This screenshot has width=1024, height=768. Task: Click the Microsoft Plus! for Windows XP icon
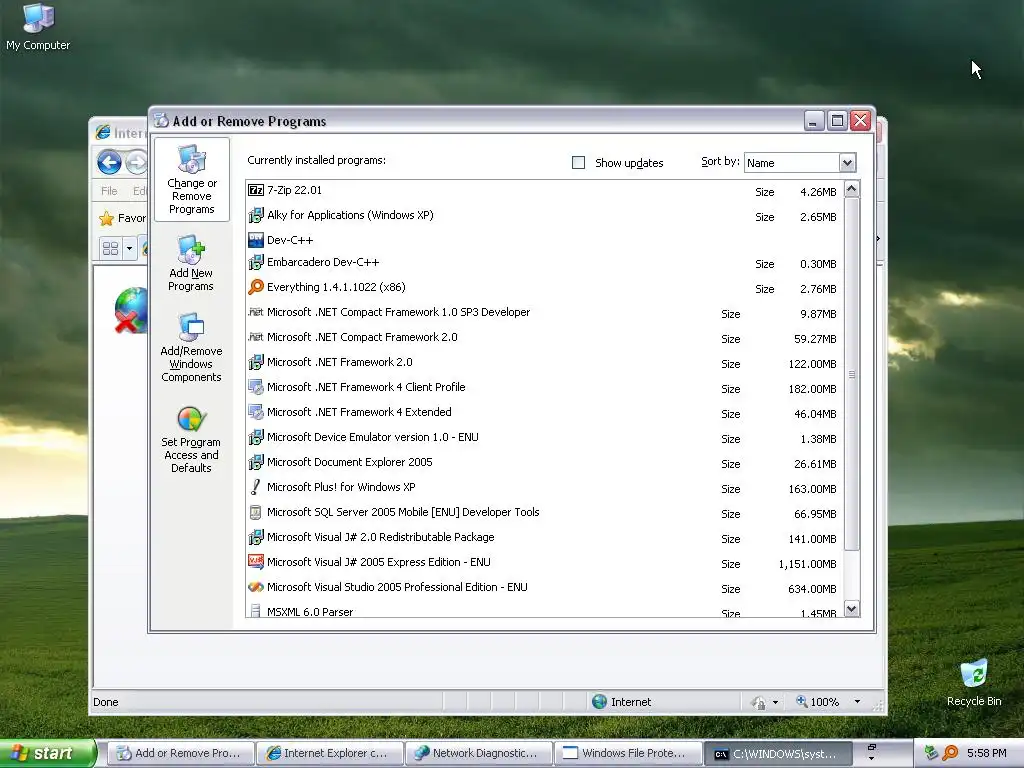[x=256, y=487]
